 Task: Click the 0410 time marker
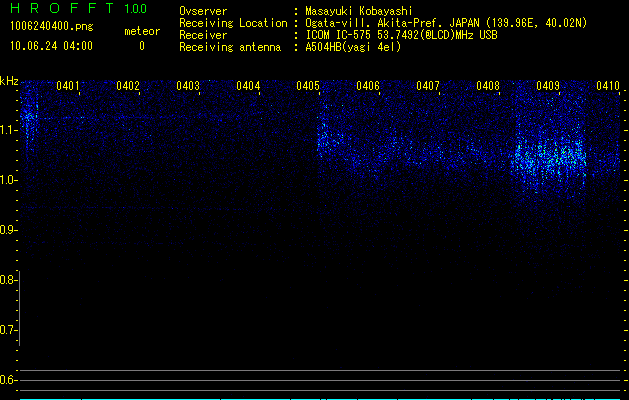click(x=608, y=86)
